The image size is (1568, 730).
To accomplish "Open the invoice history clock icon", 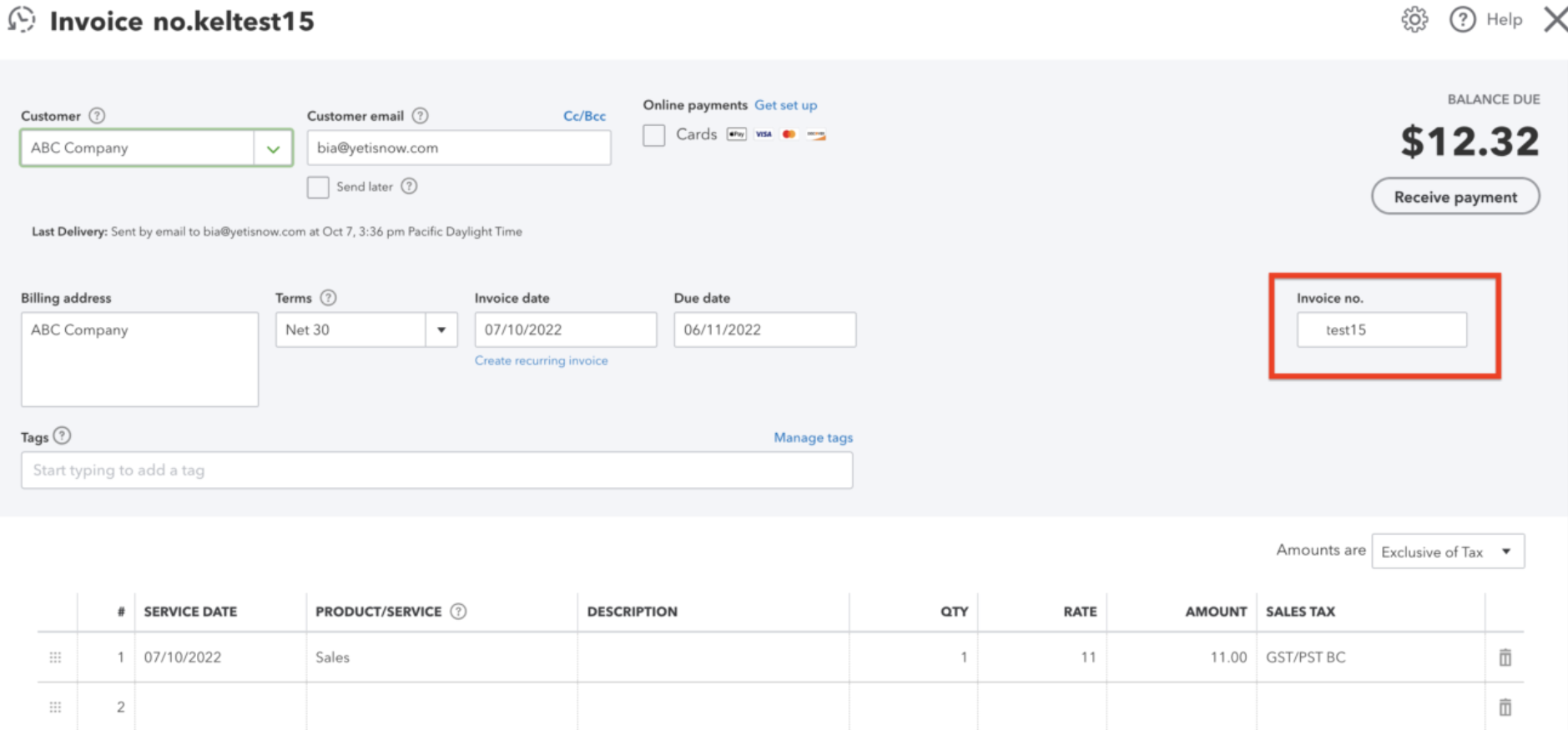I will point(22,19).
